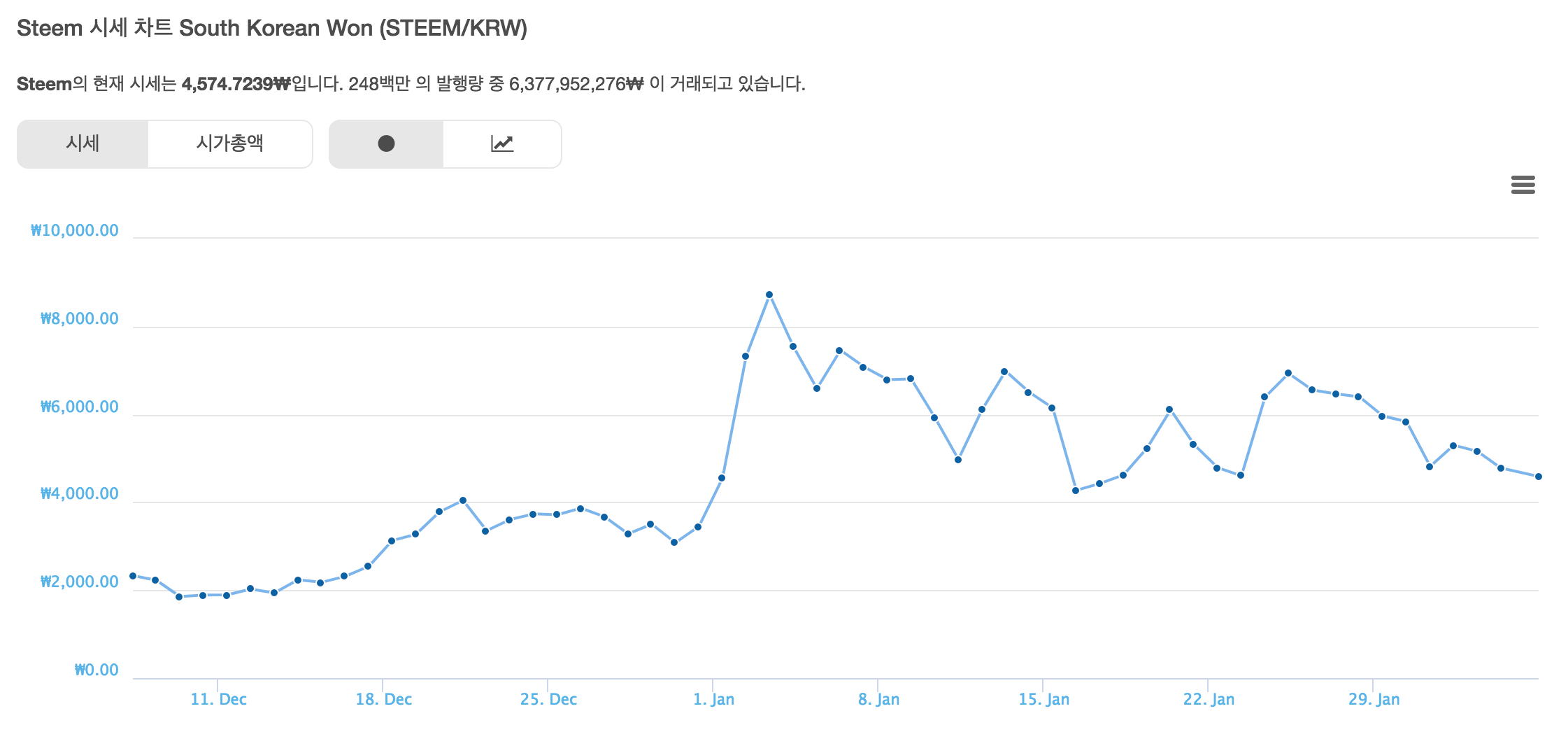Click the 18. Dec x-axis label
1568x739 pixels.
383,699
